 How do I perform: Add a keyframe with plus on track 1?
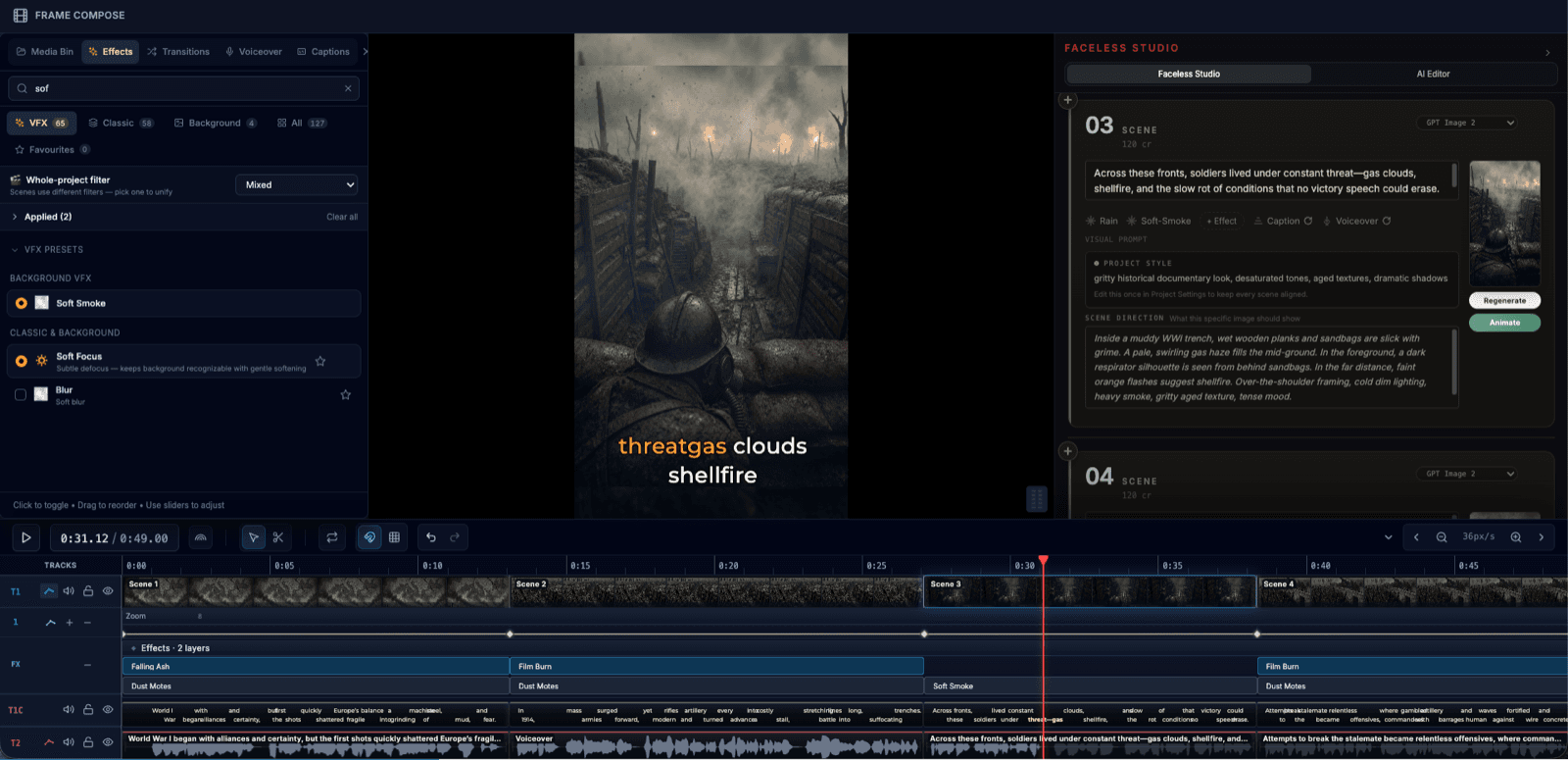click(x=70, y=623)
